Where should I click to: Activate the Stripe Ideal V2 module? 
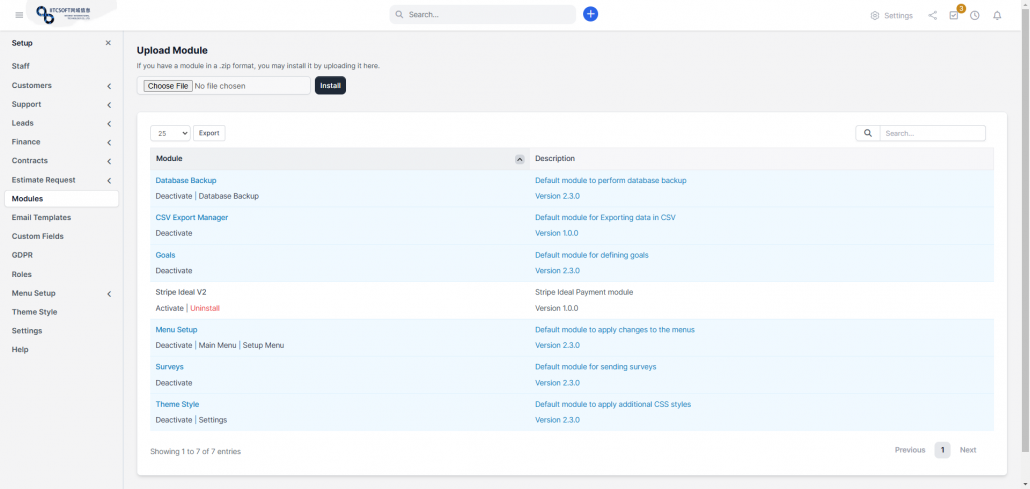pyautogui.click(x=169, y=308)
